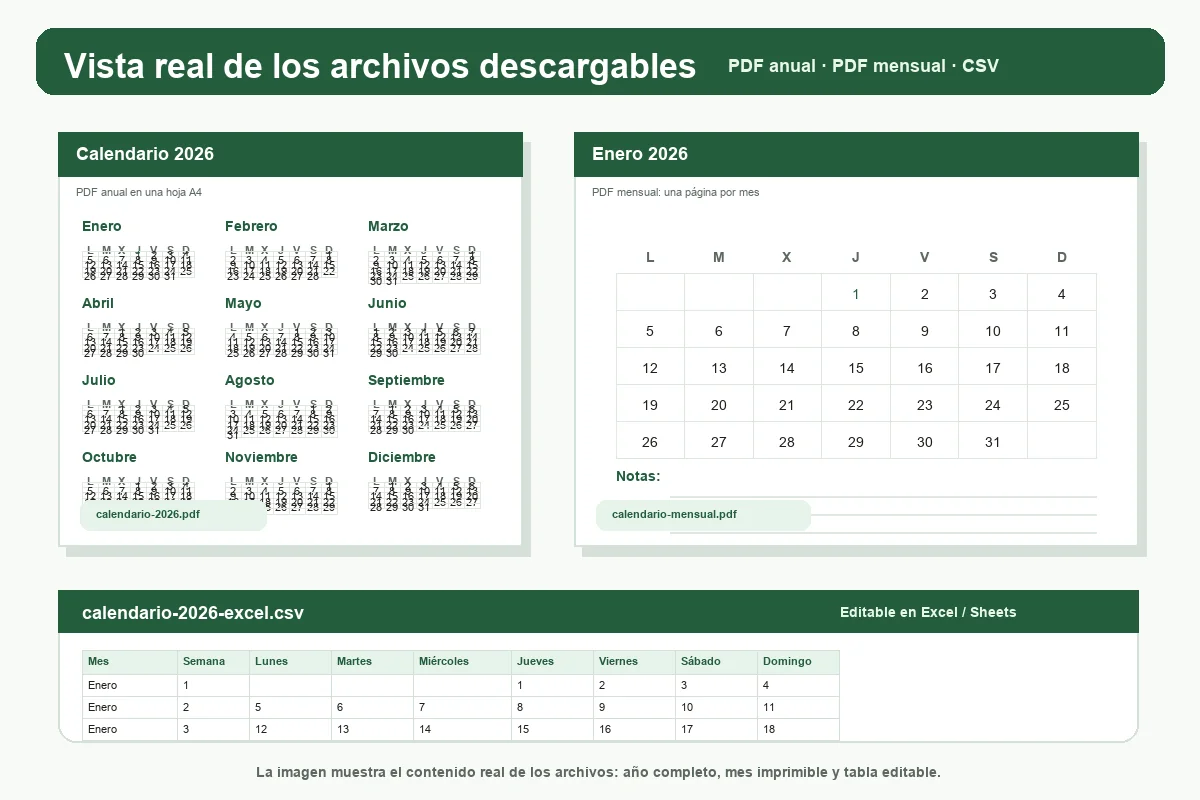Click the "Editable en Excel / Sheets" label
The image size is (1200, 800).
pyautogui.click(x=928, y=612)
